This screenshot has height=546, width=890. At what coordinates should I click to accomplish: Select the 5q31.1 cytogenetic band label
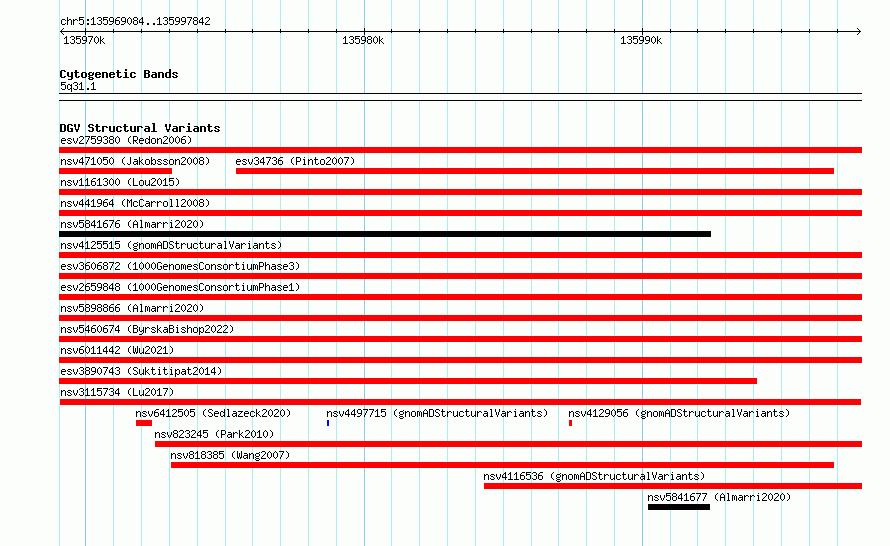(x=78, y=86)
